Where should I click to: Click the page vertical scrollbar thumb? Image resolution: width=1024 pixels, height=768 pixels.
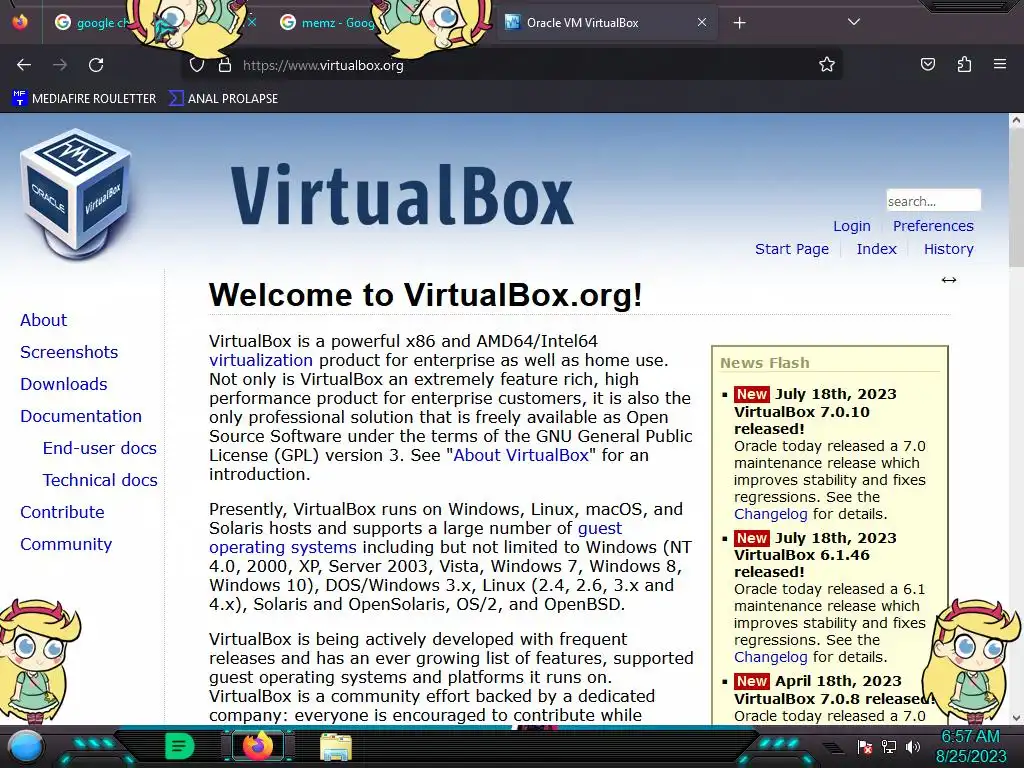[x=1016, y=196]
